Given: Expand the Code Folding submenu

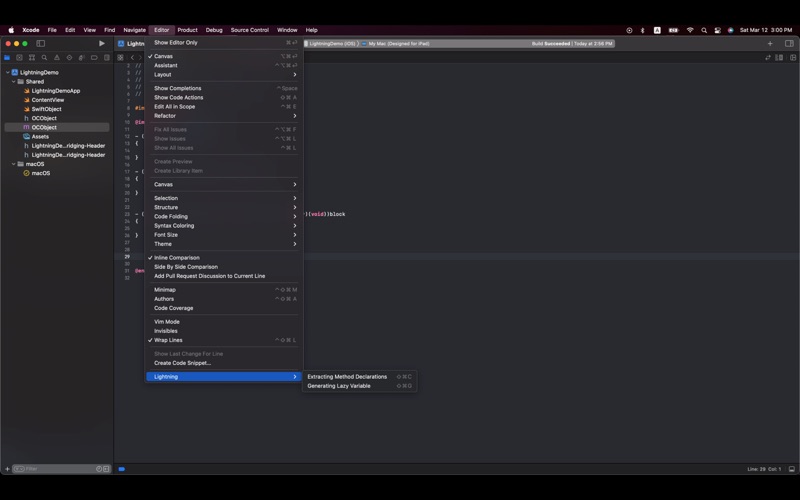Looking at the screenshot, I should 223,216.
